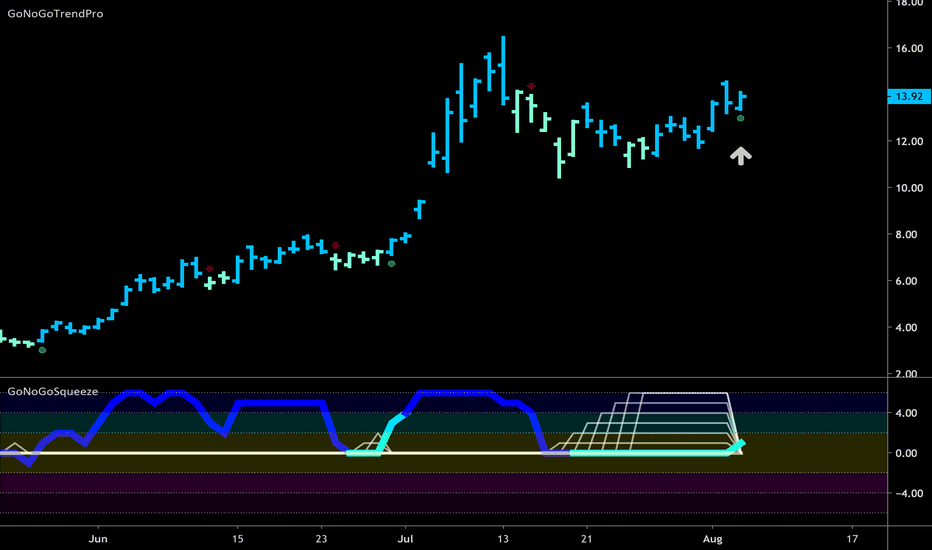Click the -4.00 squeeze scale label
This screenshot has height=550, width=932.
click(x=909, y=494)
